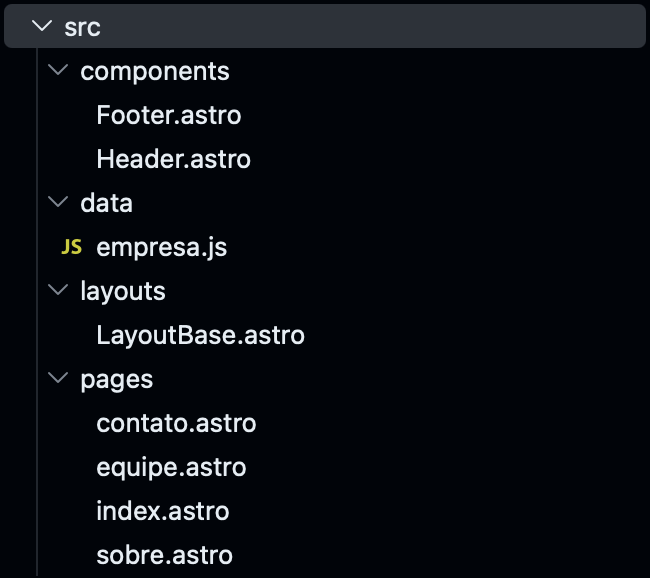Image resolution: width=650 pixels, height=578 pixels.
Task: Select the pages folder label
Action: click(117, 380)
